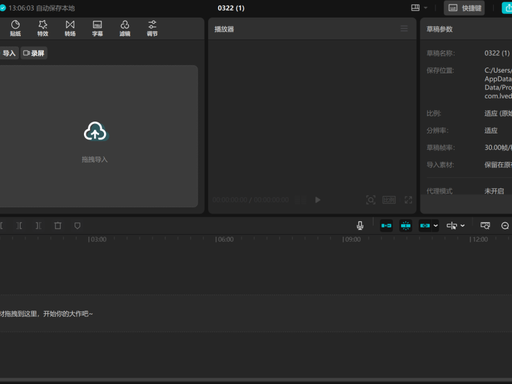Click the 代理模式 value 未开启

pos(494,191)
